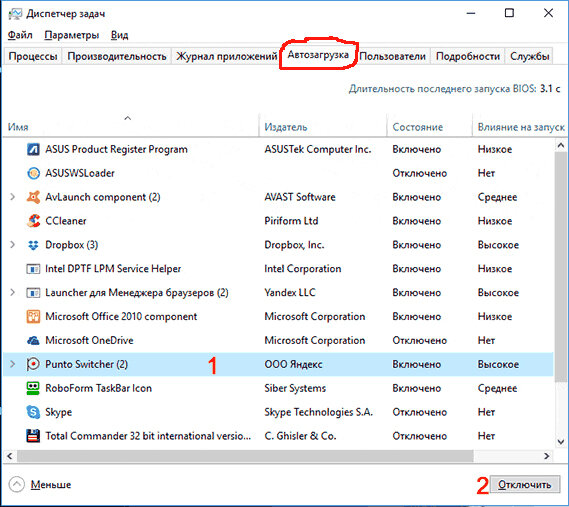
Task: Select the Skype row name
Action: (58, 412)
